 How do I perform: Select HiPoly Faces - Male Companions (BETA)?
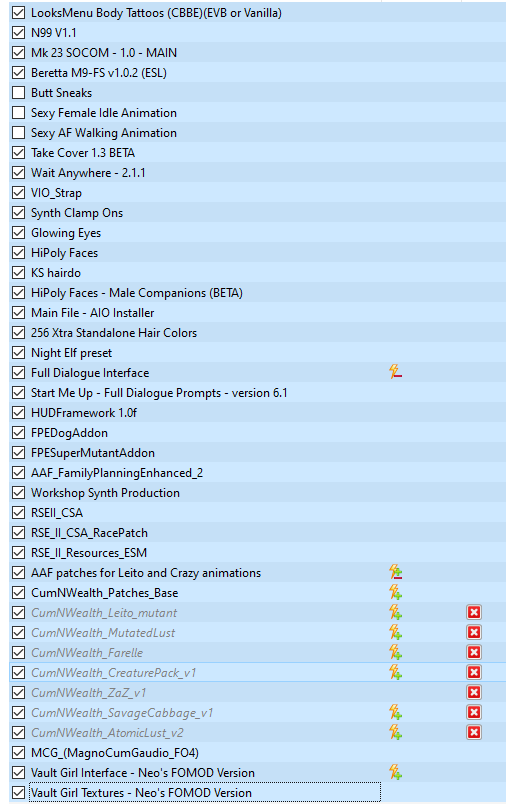point(137,293)
